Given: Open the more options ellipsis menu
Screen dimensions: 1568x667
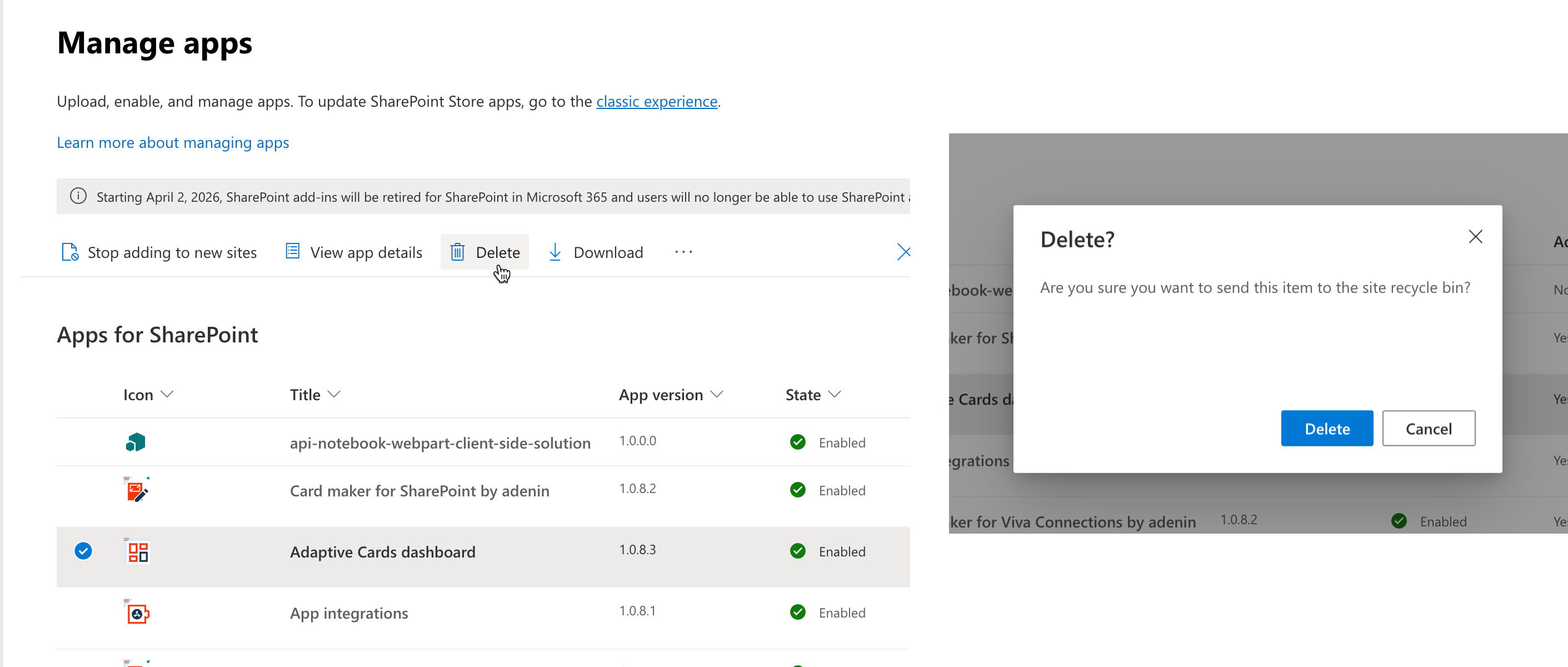Looking at the screenshot, I should [683, 252].
